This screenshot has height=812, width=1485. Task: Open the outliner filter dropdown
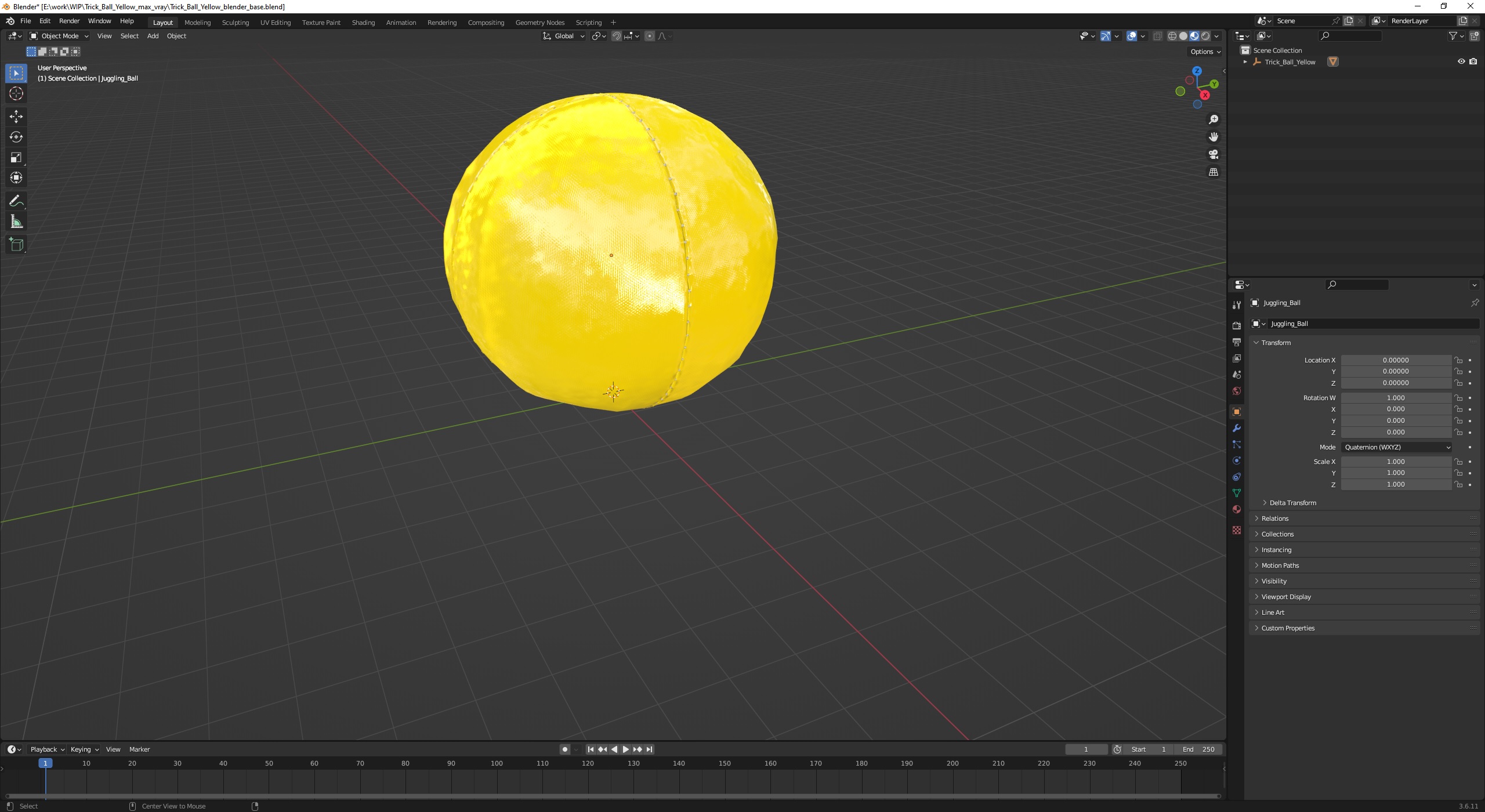pyautogui.click(x=1456, y=36)
